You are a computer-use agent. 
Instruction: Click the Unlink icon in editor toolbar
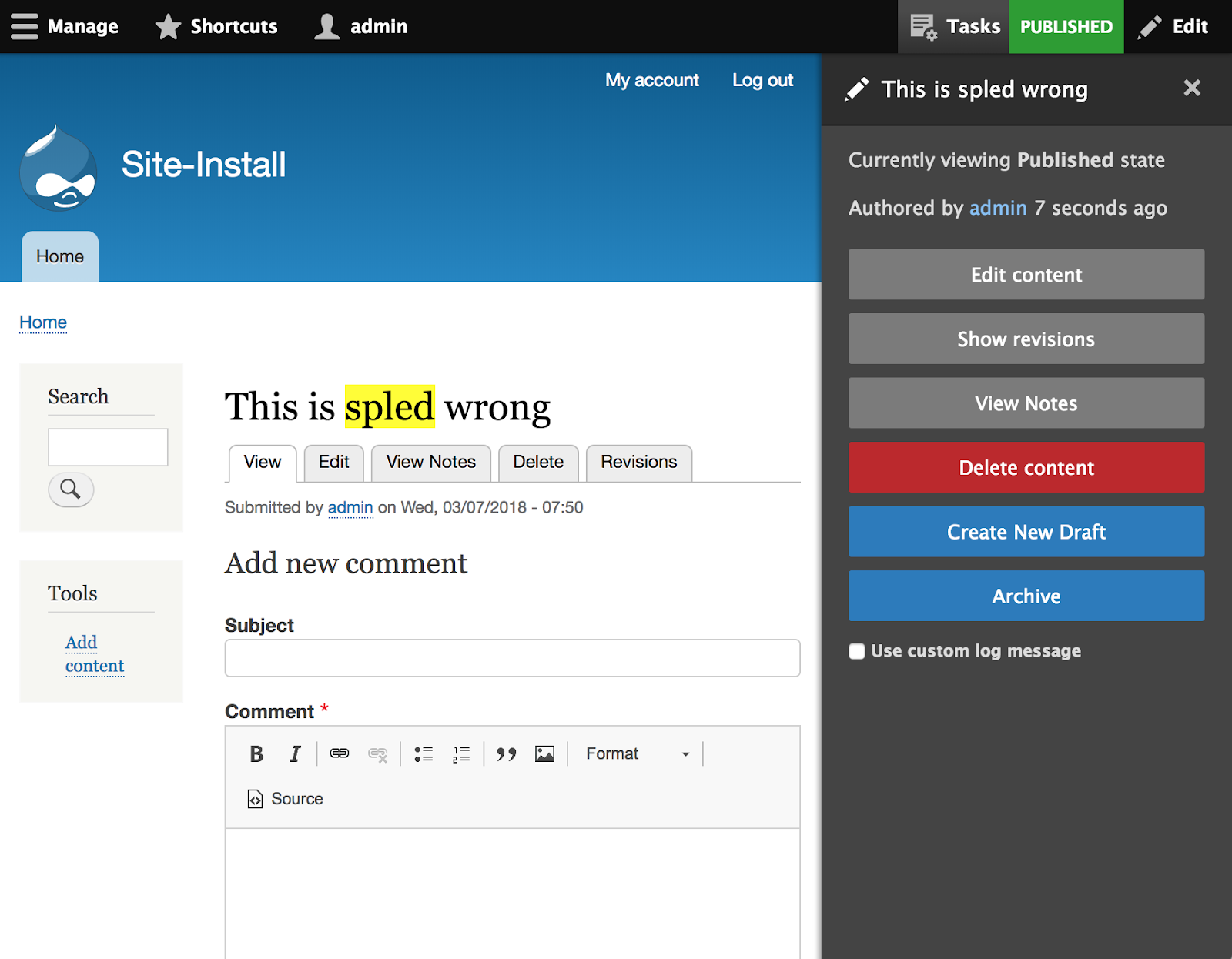(x=378, y=754)
